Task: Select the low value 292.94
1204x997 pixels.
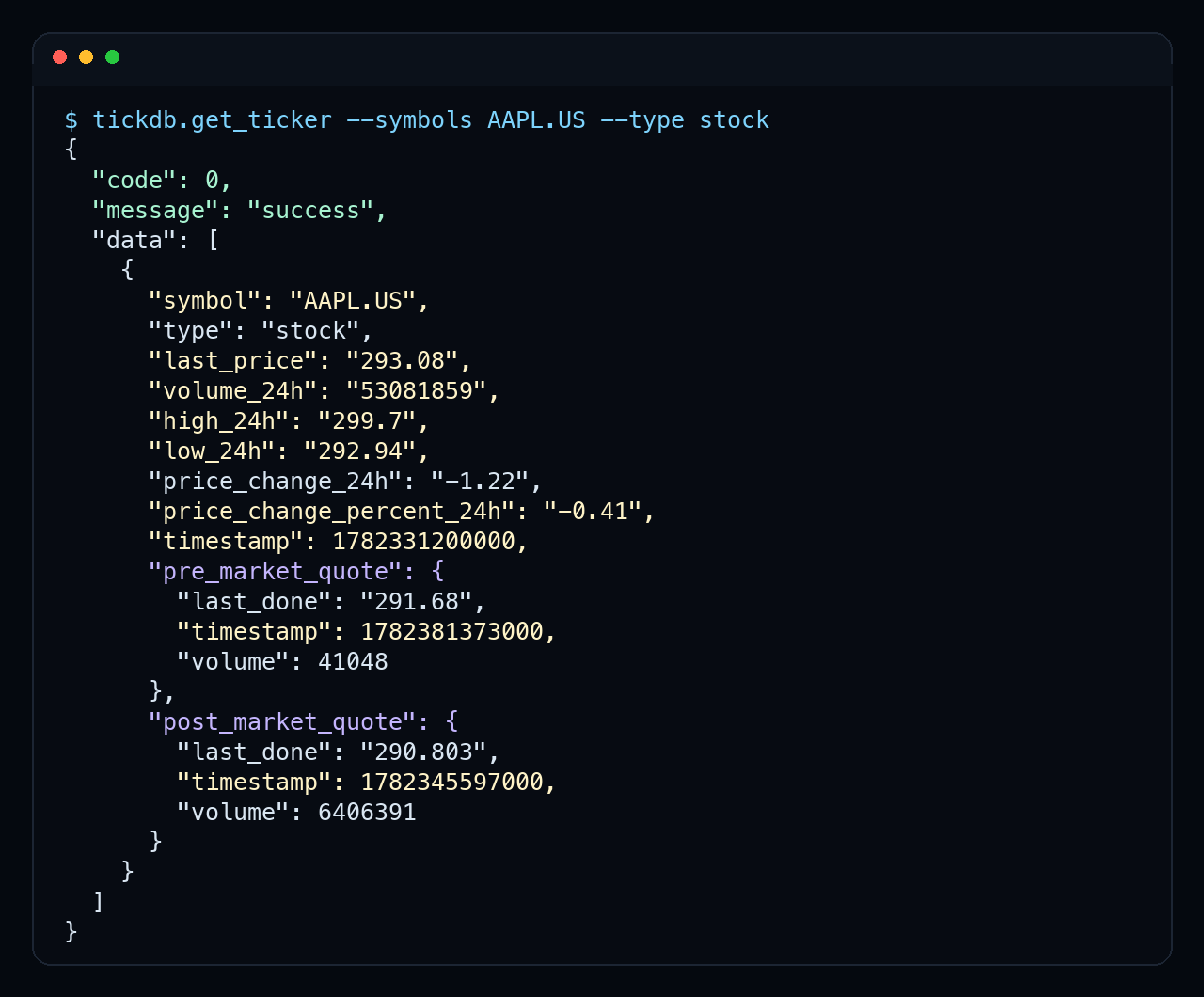Action: (x=360, y=451)
